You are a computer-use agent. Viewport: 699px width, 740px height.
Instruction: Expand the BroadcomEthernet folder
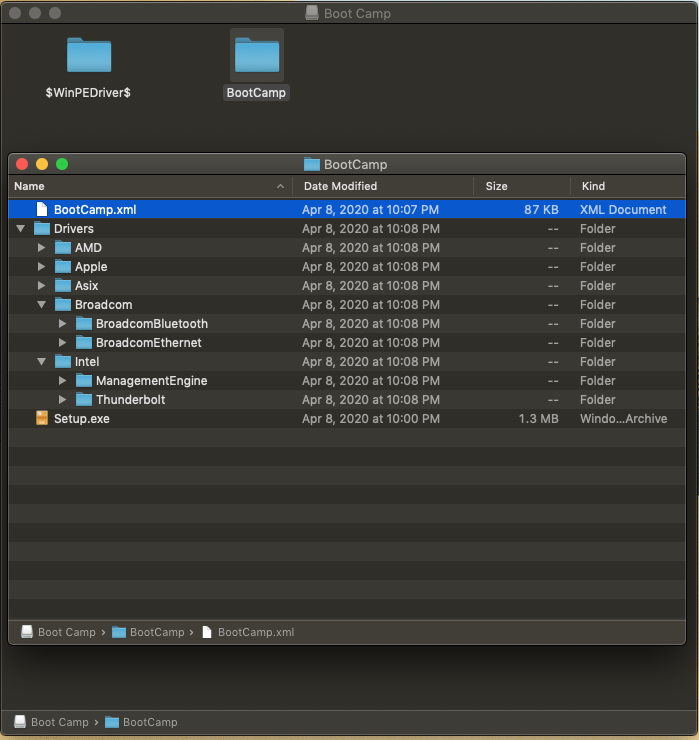(62, 343)
